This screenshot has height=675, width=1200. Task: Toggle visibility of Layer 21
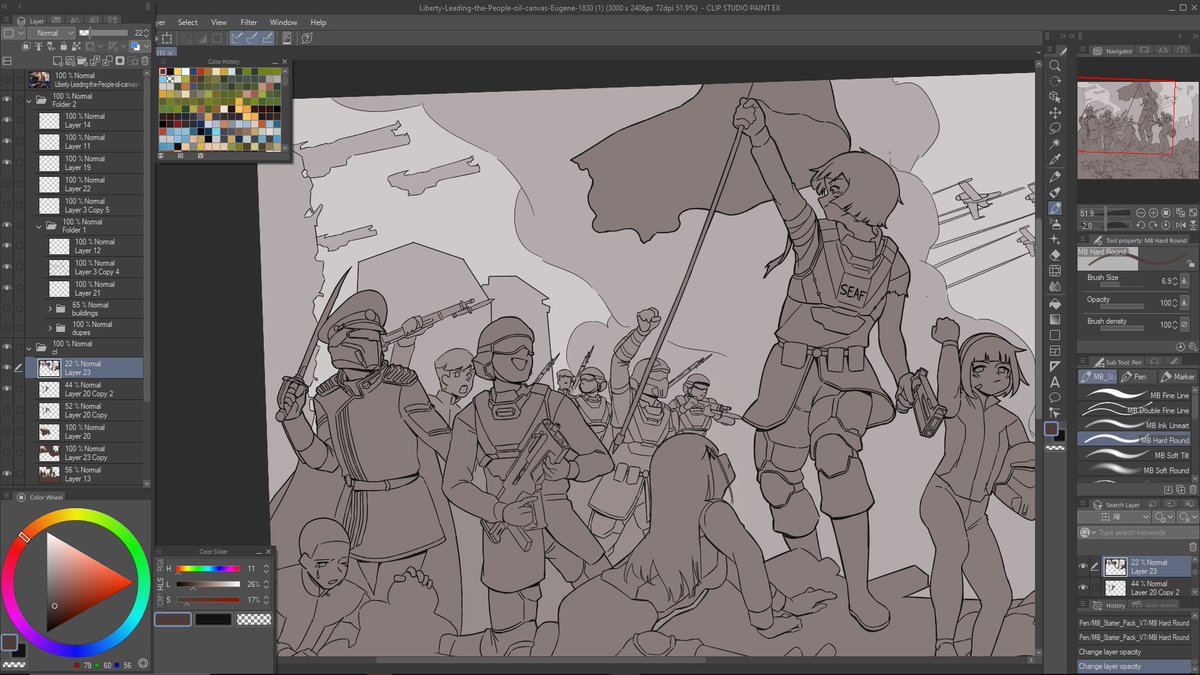pos(7,289)
